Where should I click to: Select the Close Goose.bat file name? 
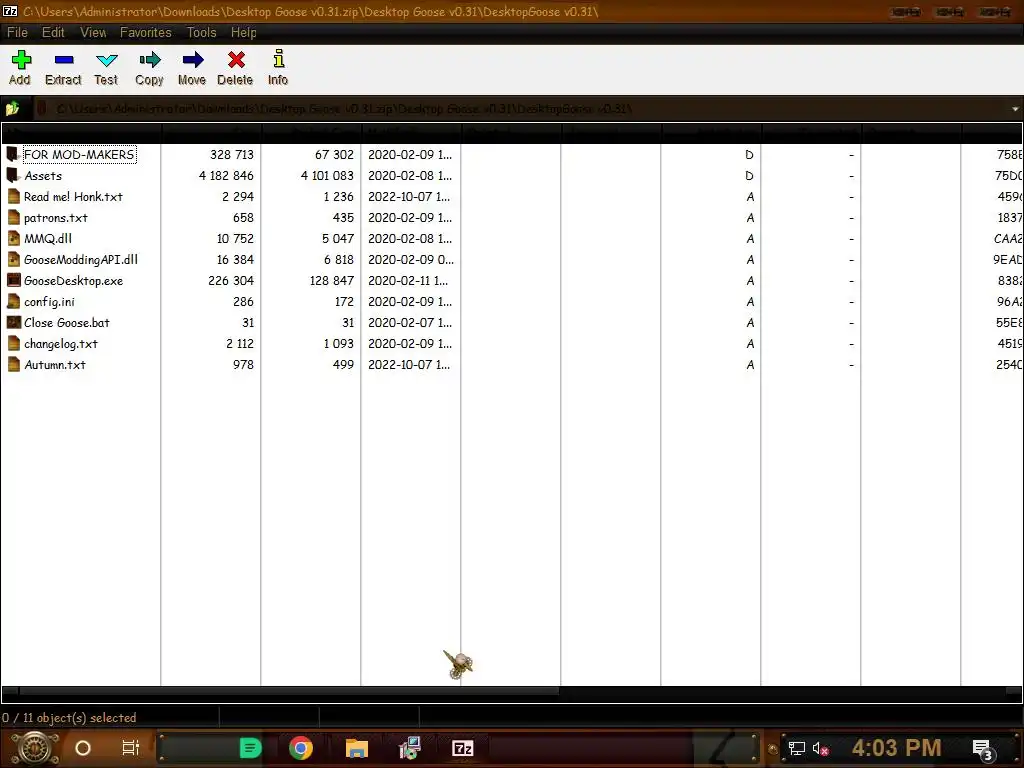(x=67, y=322)
